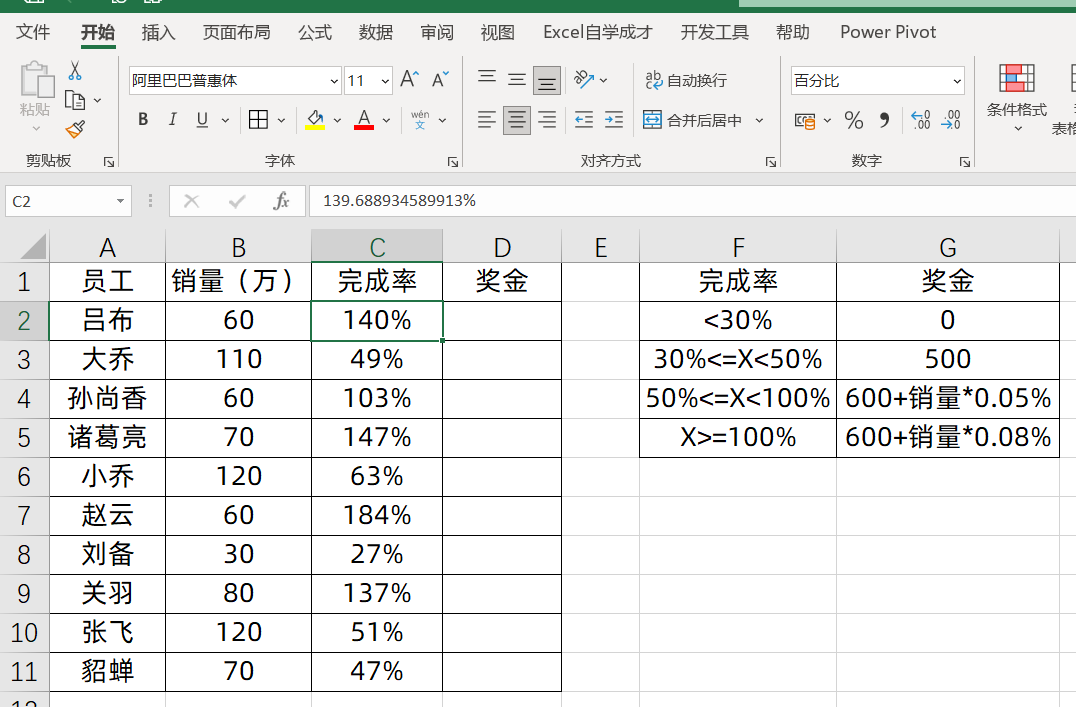The height and width of the screenshot is (707, 1076).
Task: Toggle Underline formatting
Action: coord(202,120)
